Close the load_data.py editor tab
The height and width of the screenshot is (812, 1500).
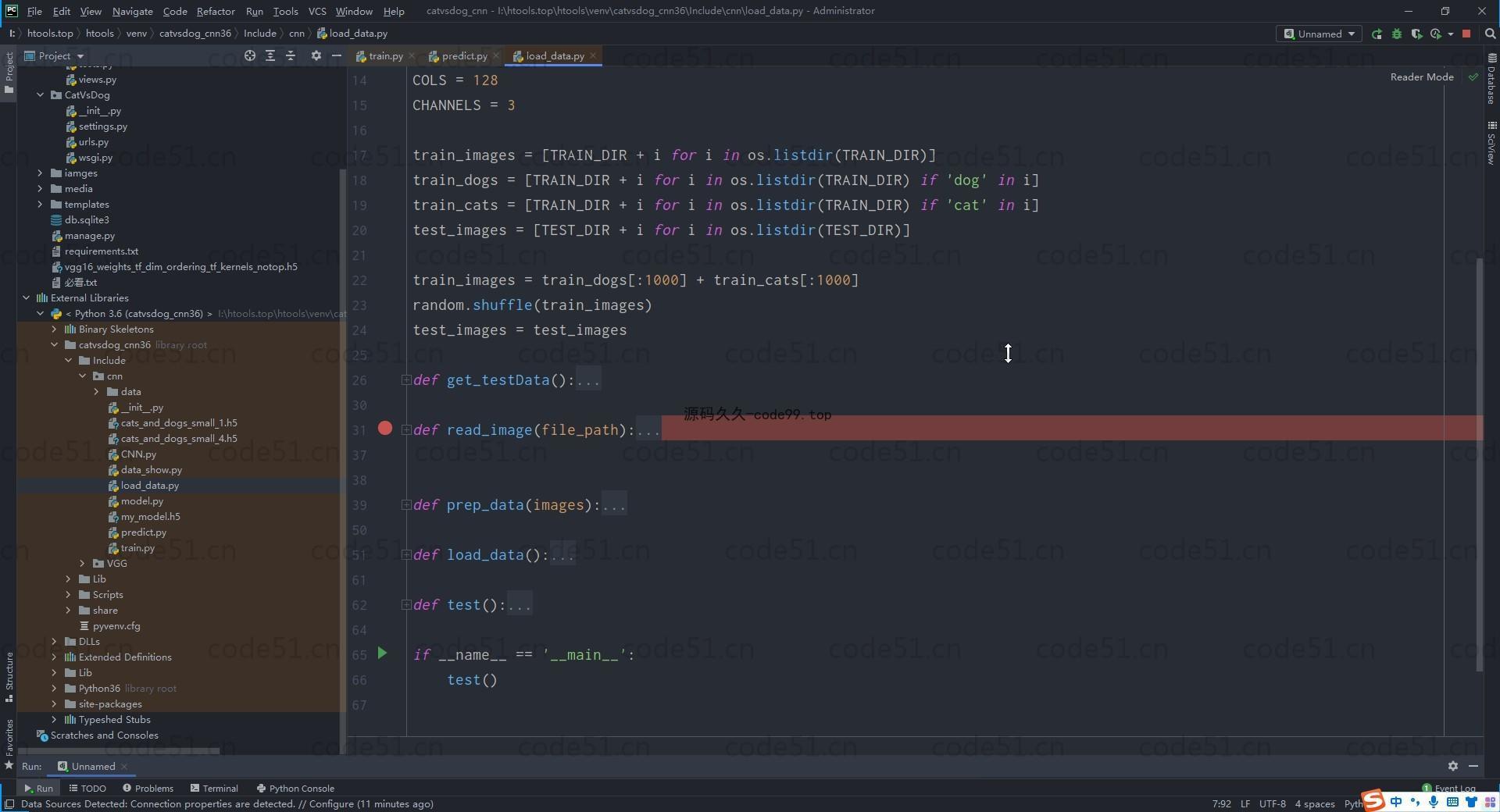pyautogui.click(x=593, y=55)
